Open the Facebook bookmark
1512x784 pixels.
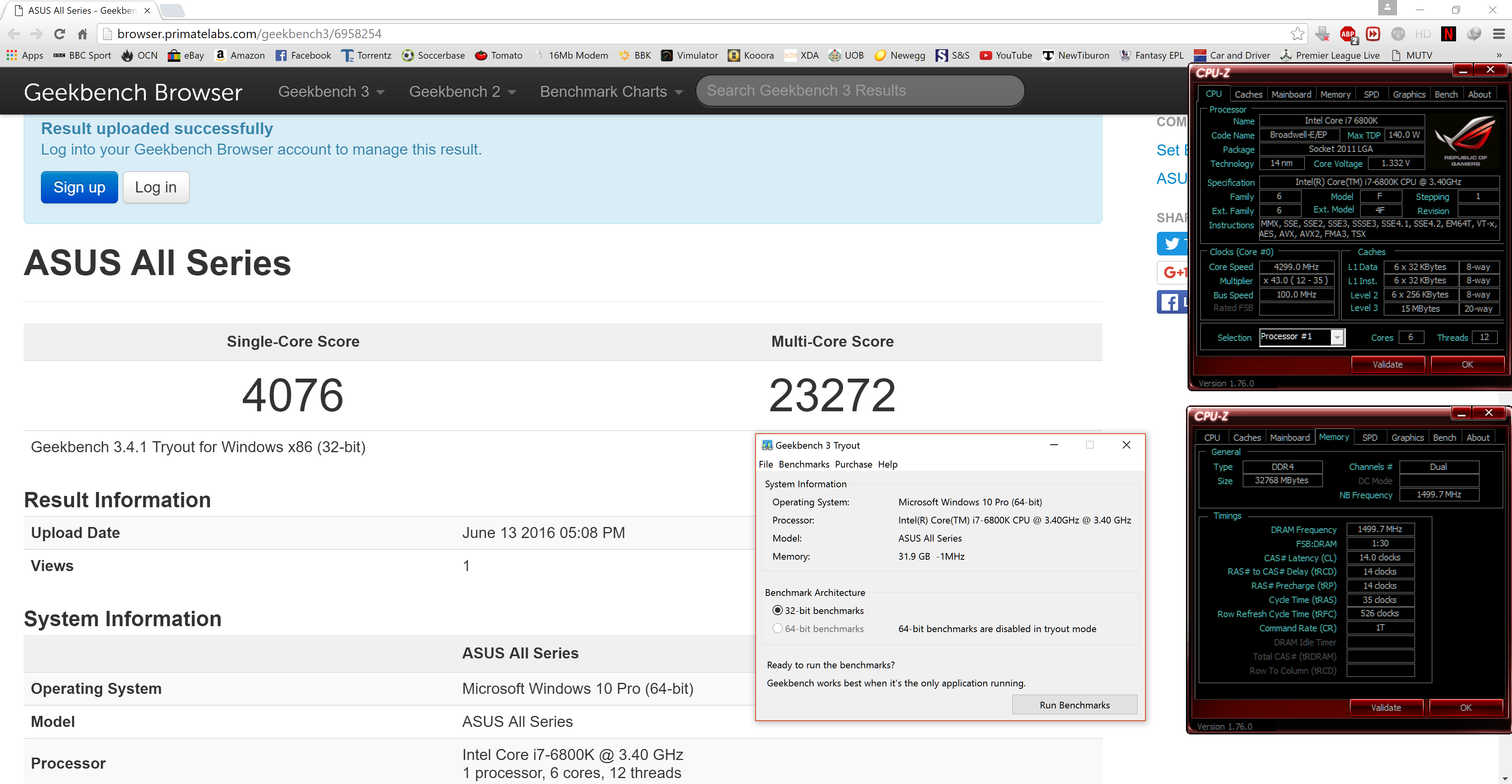click(x=303, y=55)
